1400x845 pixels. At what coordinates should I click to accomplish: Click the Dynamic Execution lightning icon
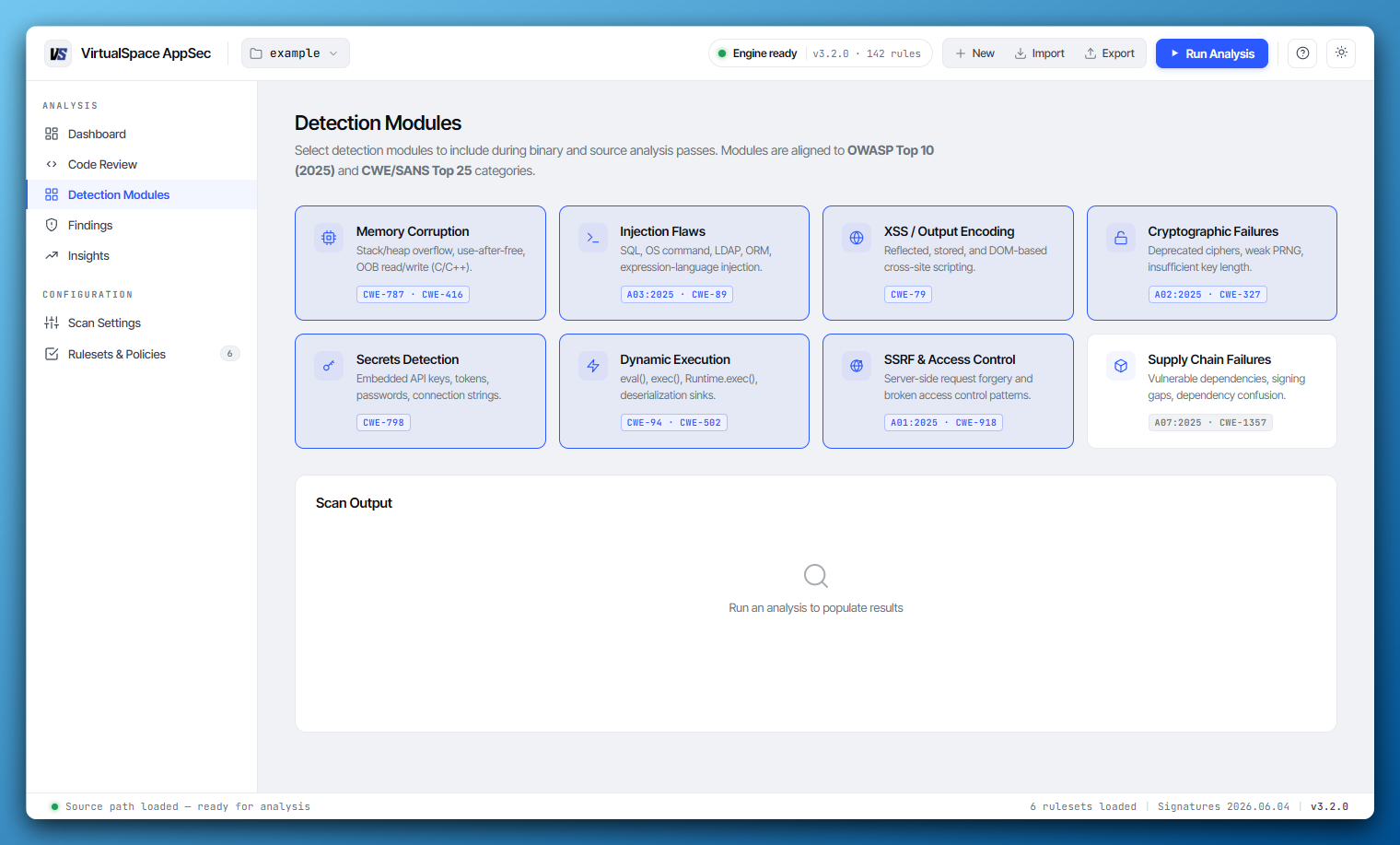click(593, 366)
